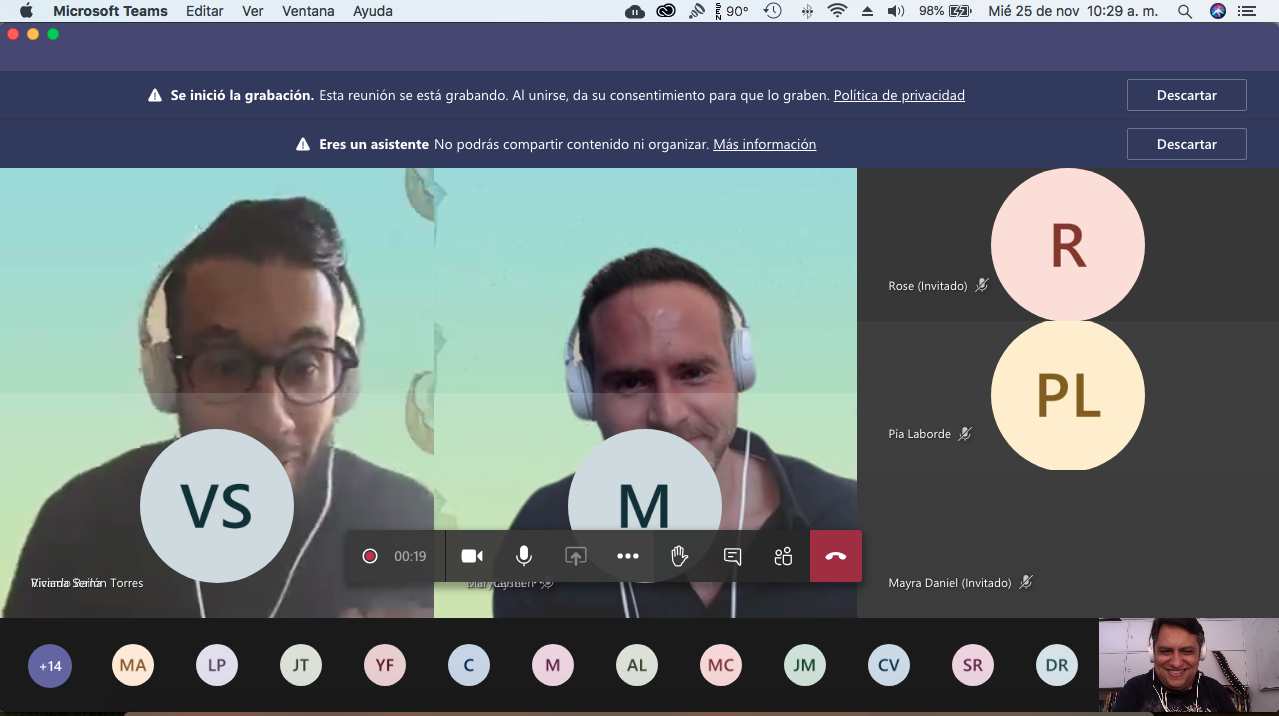The height and width of the screenshot is (716, 1279).
Task: Open the Ventana menu
Action: tap(308, 11)
